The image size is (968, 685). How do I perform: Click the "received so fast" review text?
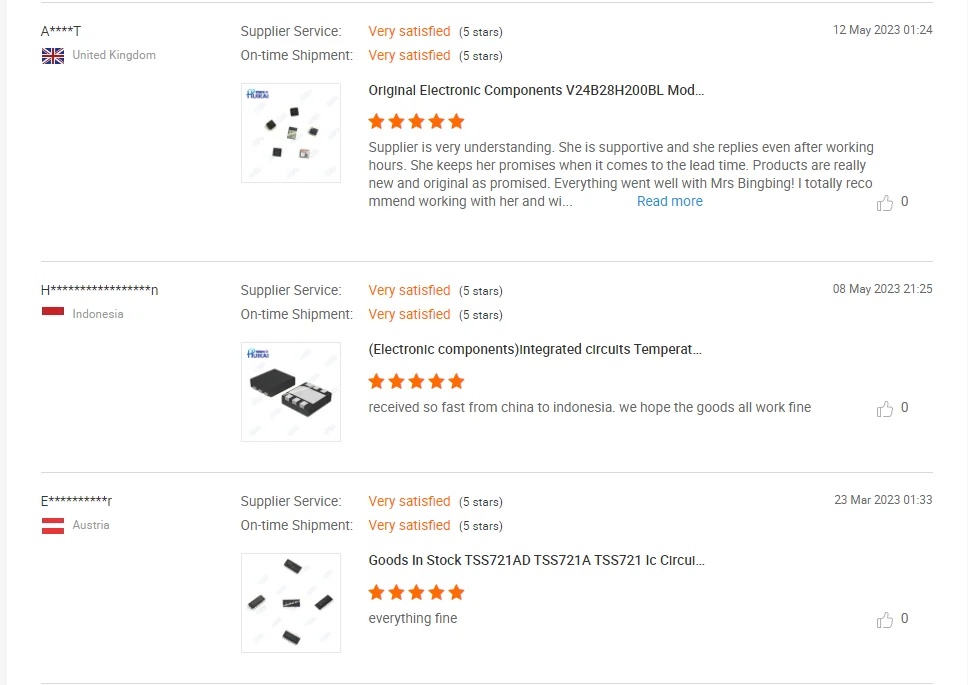point(589,408)
